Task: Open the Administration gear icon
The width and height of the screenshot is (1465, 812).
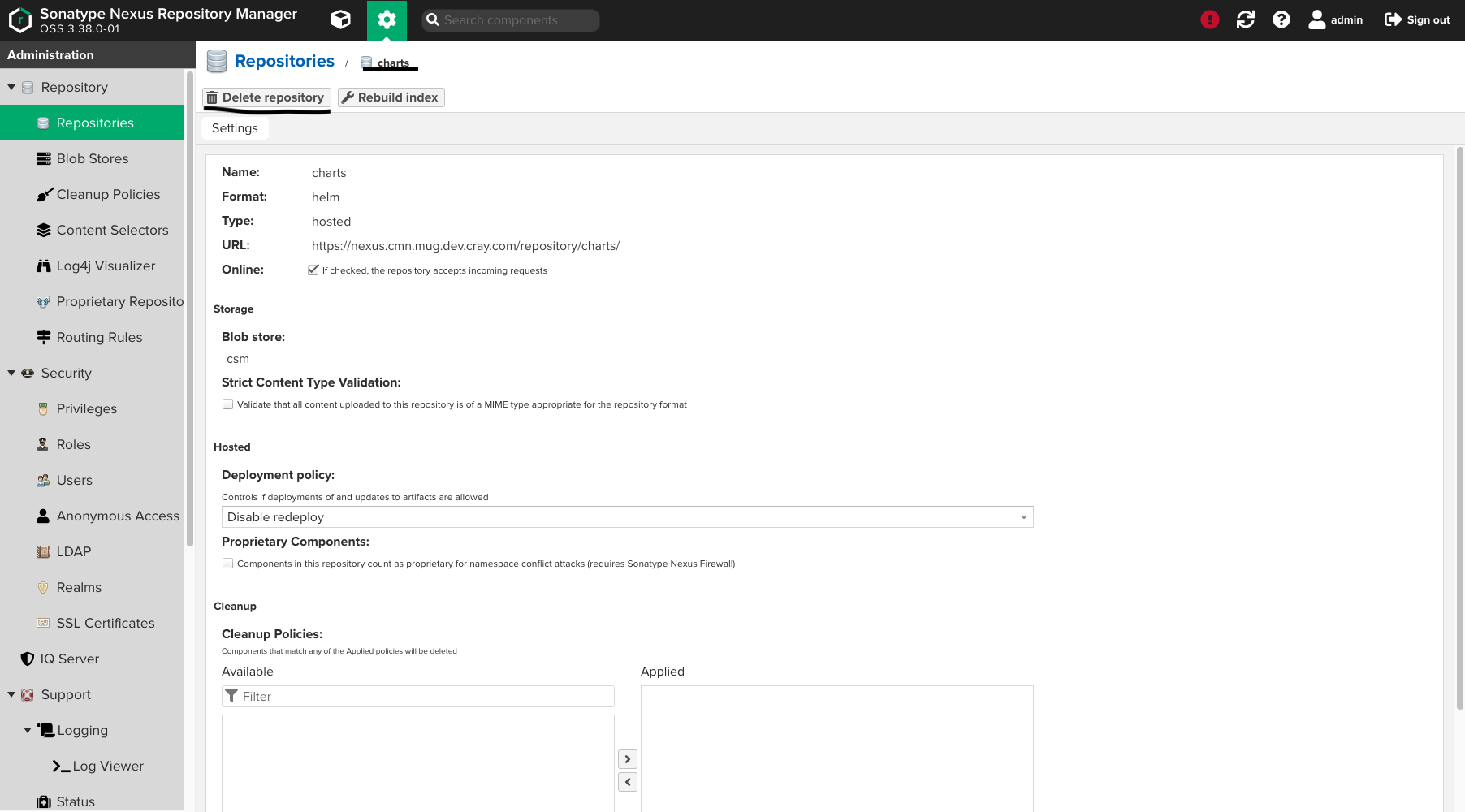Action: [387, 19]
